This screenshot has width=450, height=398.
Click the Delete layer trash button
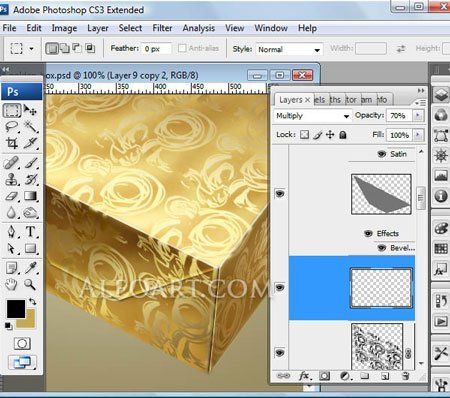[x=405, y=376]
